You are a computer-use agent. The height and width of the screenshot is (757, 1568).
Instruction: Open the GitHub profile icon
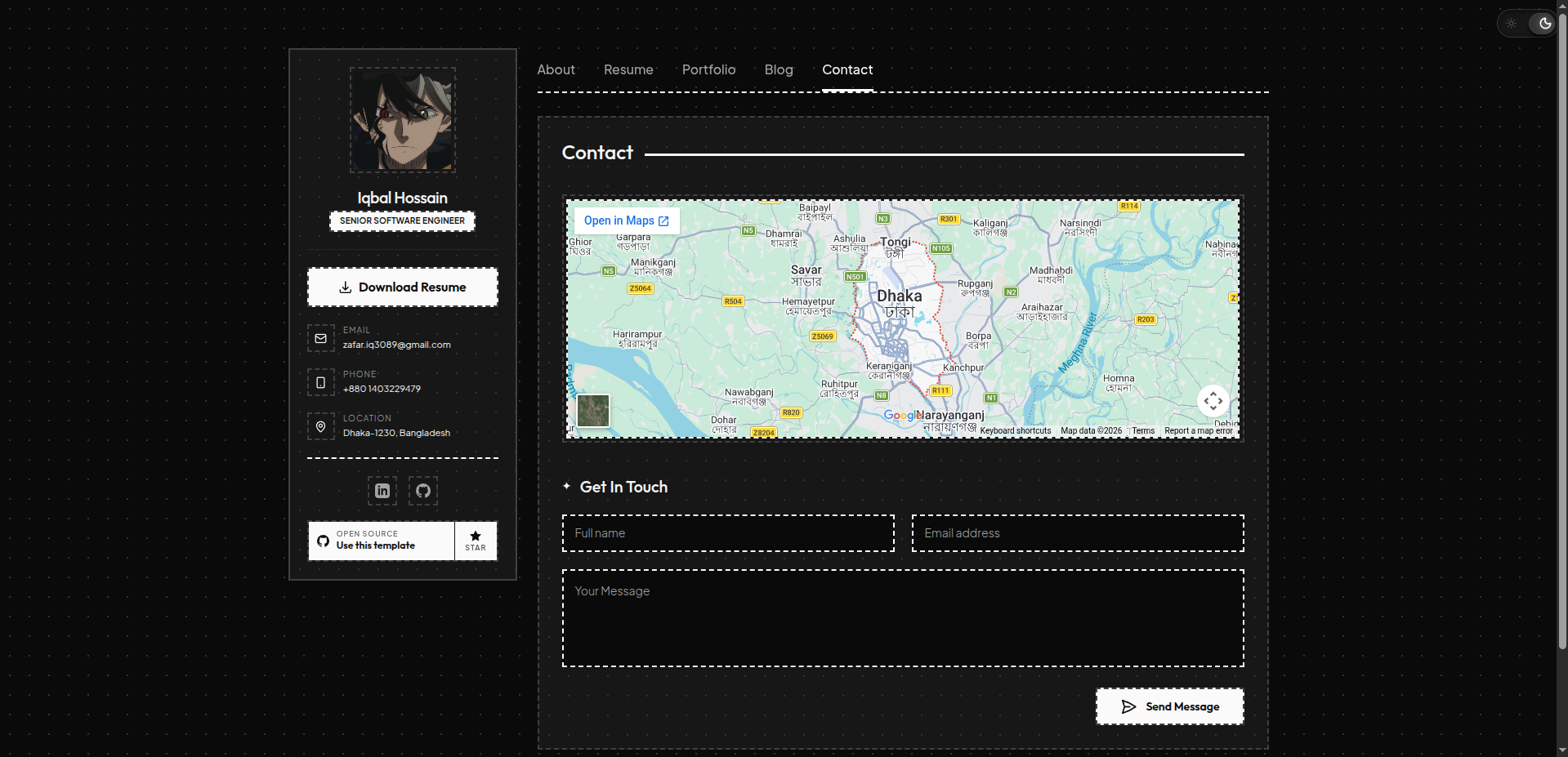tap(423, 491)
